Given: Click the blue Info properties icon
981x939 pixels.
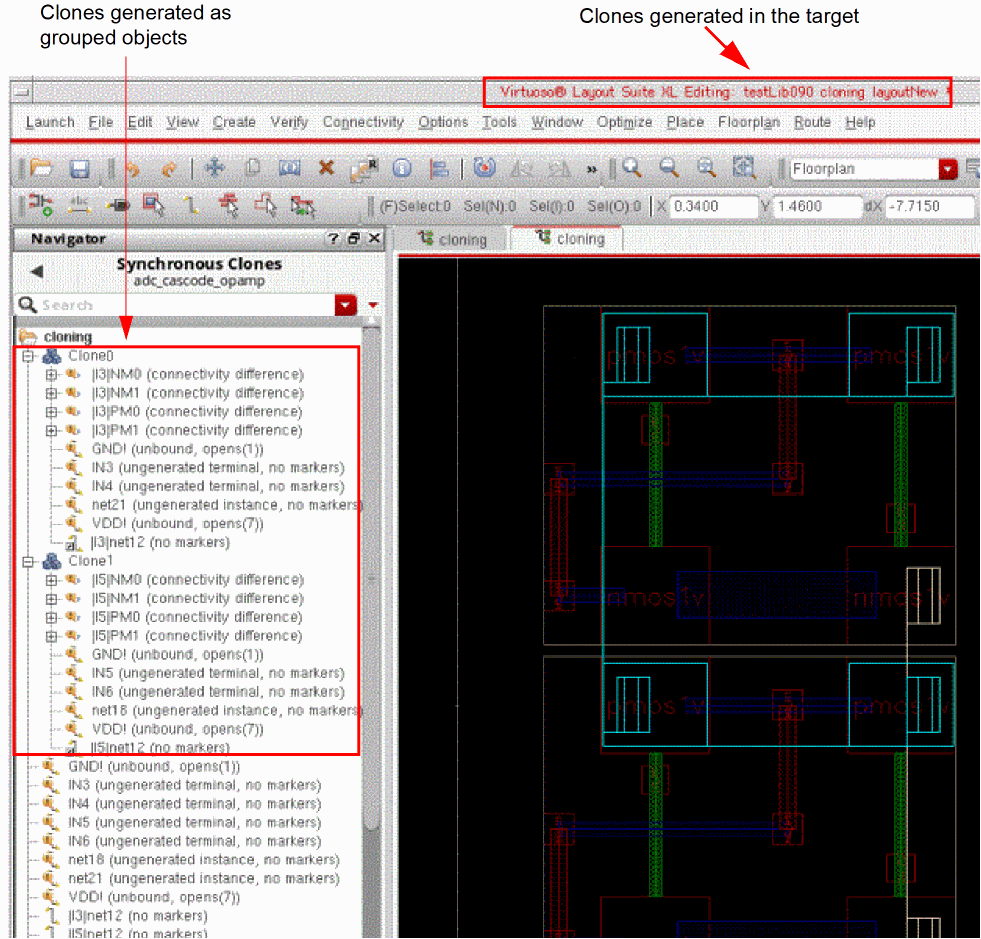Looking at the screenshot, I should pos(402,169).
